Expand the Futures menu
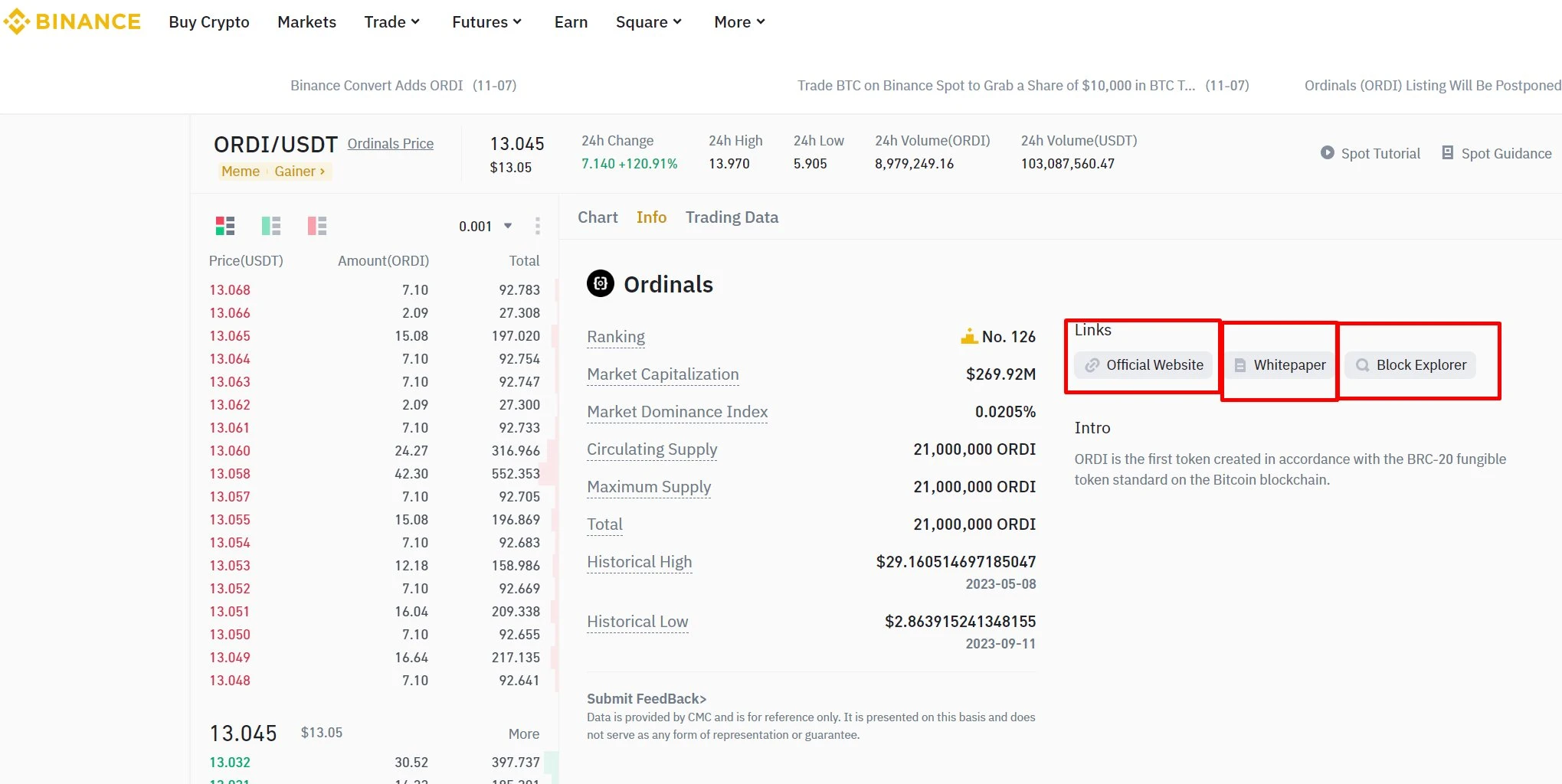 (x=486, y=21)
